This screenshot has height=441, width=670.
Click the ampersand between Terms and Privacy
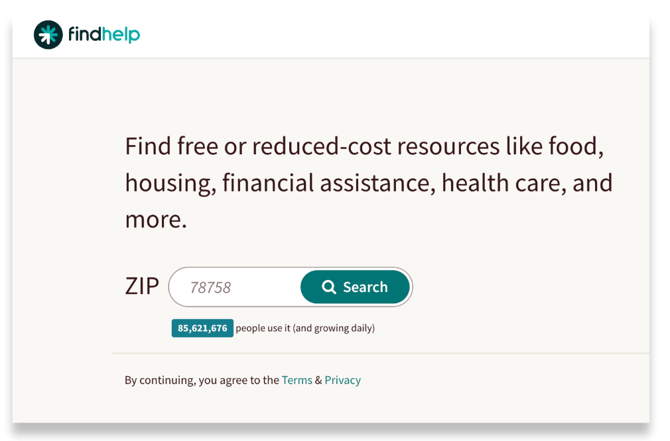319,380
